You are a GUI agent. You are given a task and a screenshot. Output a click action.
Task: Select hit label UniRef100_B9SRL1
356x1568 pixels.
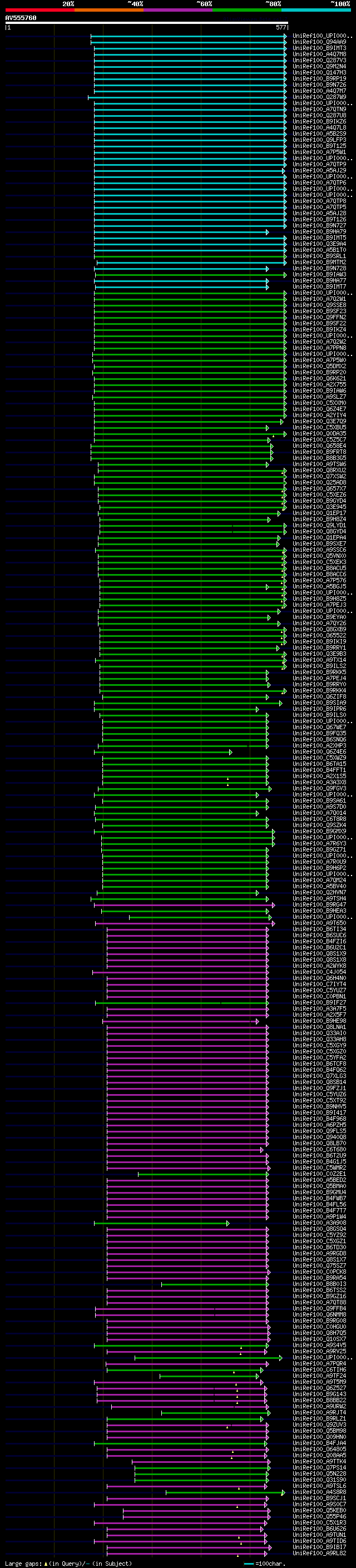[x=319, y=256]
